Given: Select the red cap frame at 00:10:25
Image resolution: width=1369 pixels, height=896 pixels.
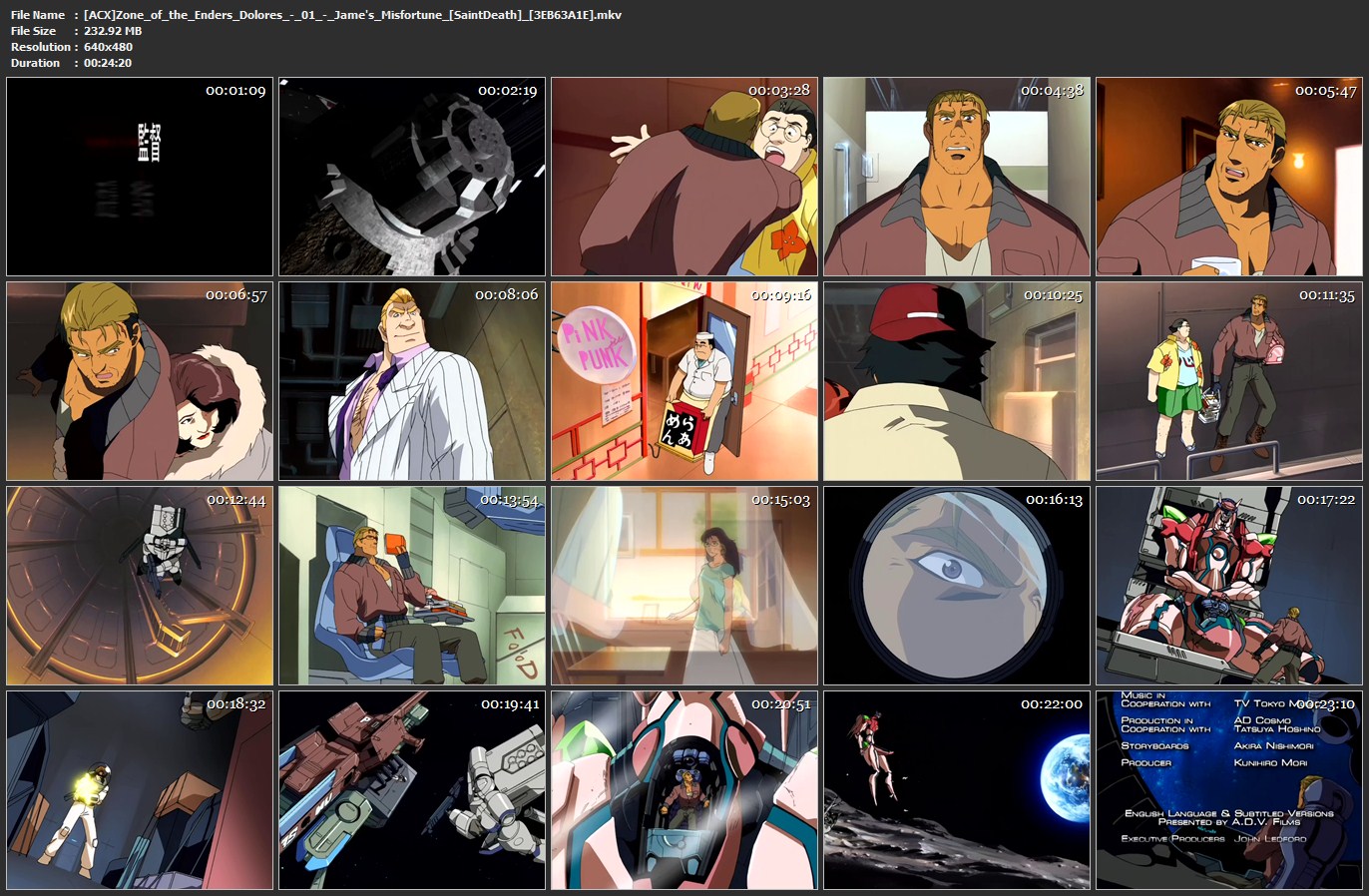Looking at the screenshot, I should [957, 381].
